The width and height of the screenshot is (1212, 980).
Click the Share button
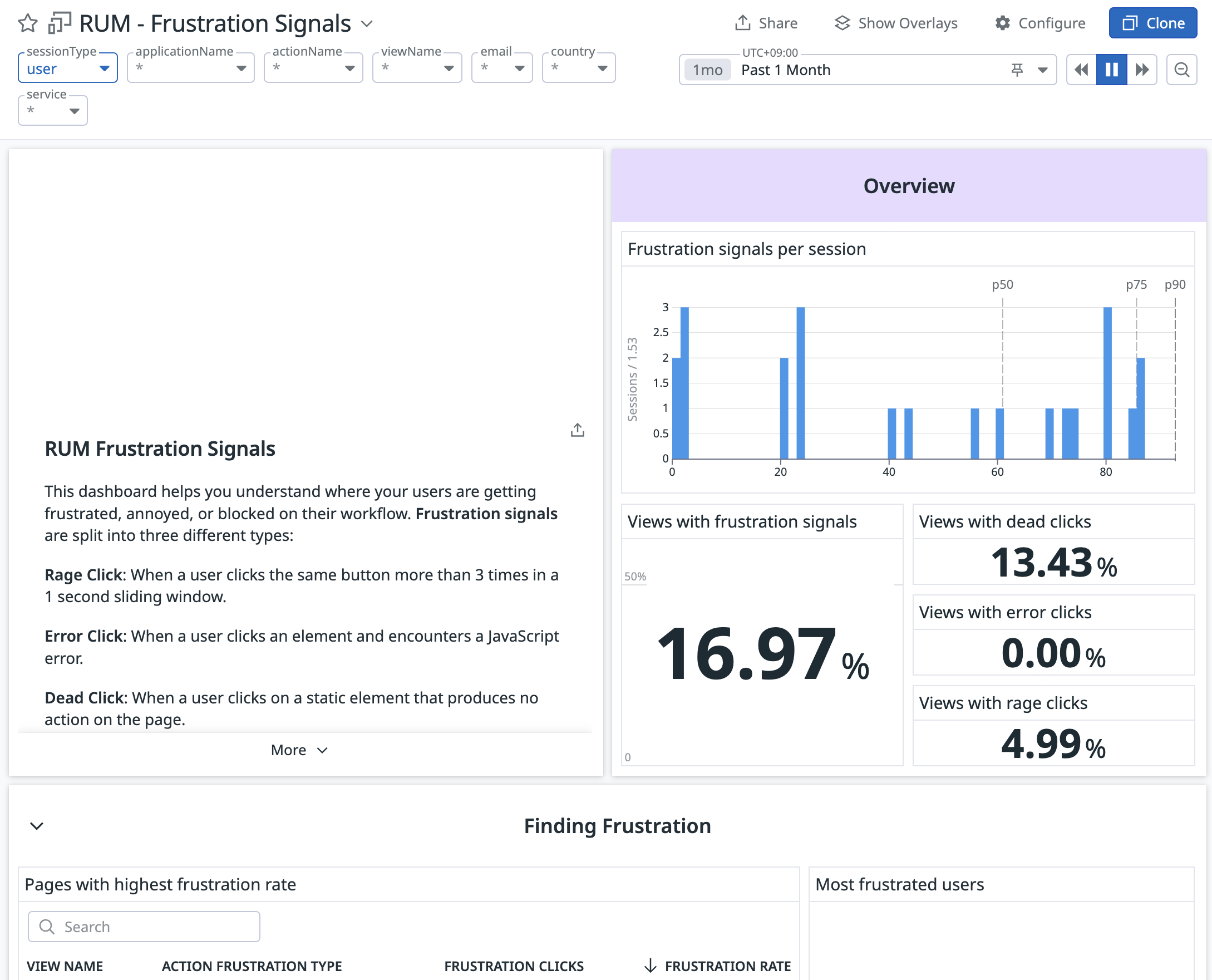pyautogui.click(x=766, y=23)
